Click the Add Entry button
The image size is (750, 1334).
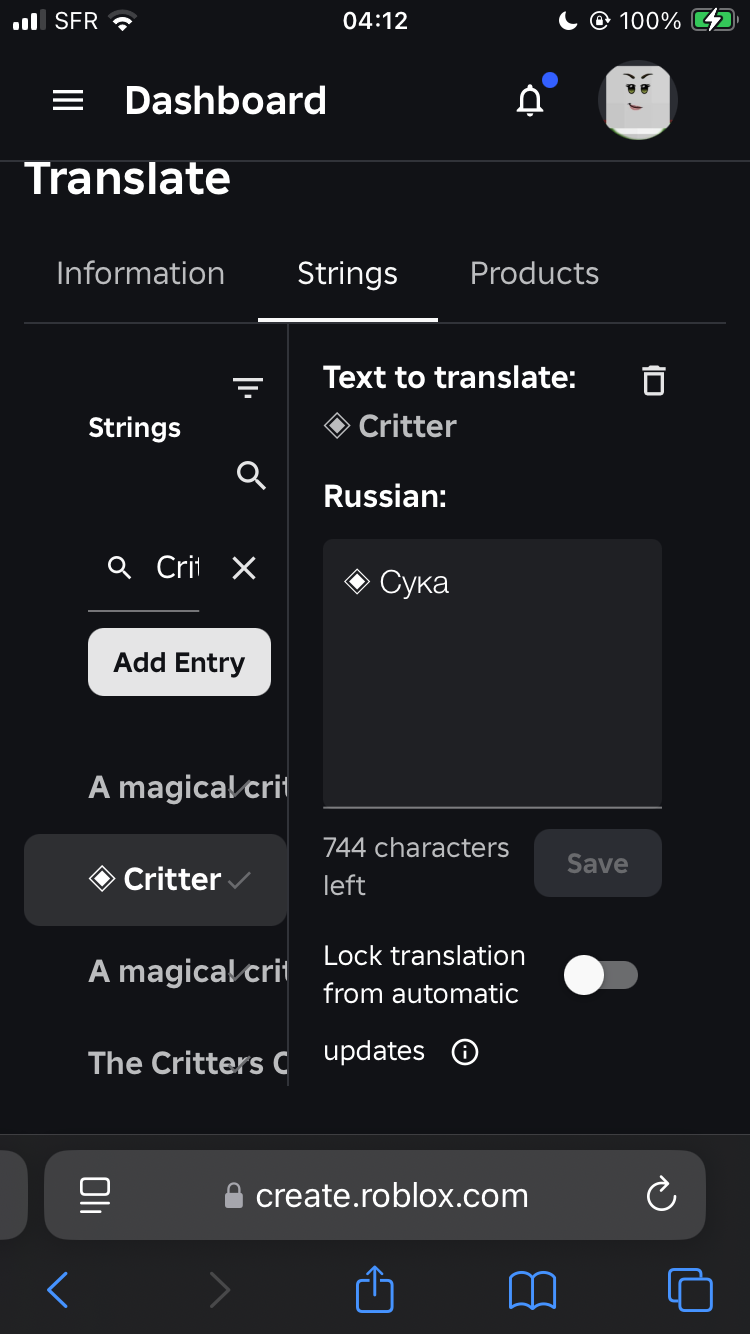[179, 662]
